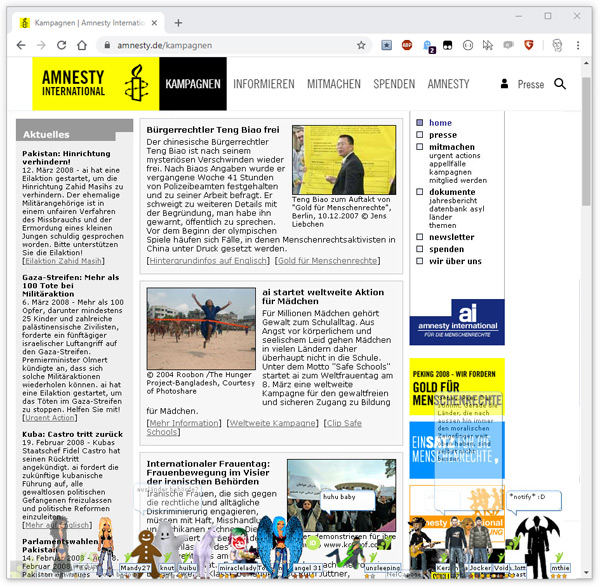600x586 pixels.
Task: Click the ai amnesty international blue banner
Action: (x=457, y=322)
